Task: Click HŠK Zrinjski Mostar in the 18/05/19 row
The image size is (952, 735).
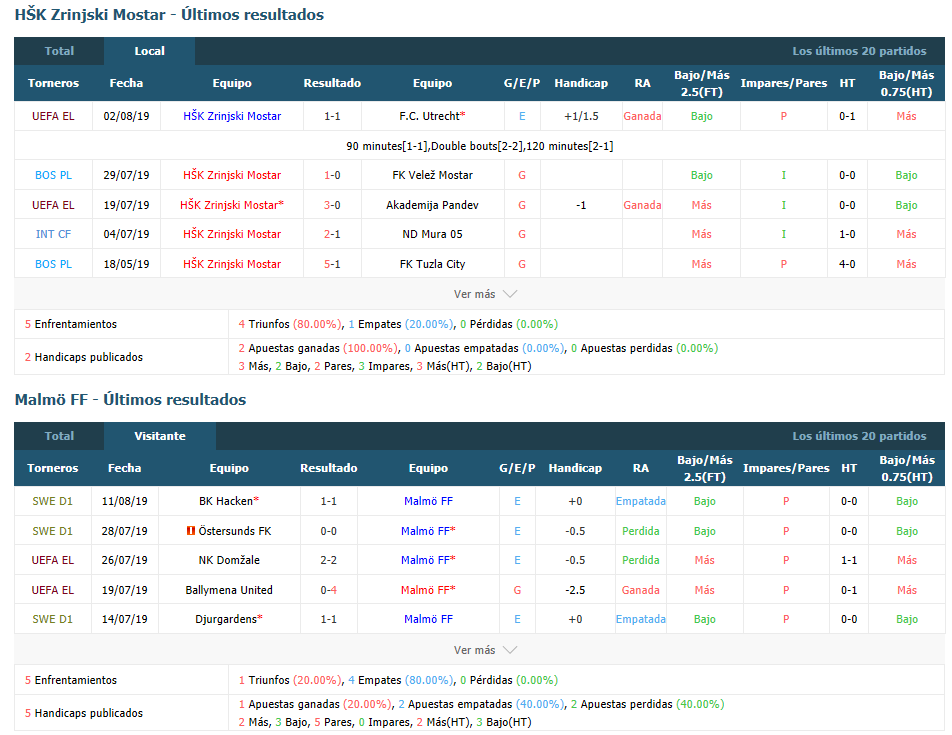Action: [232, 264]
